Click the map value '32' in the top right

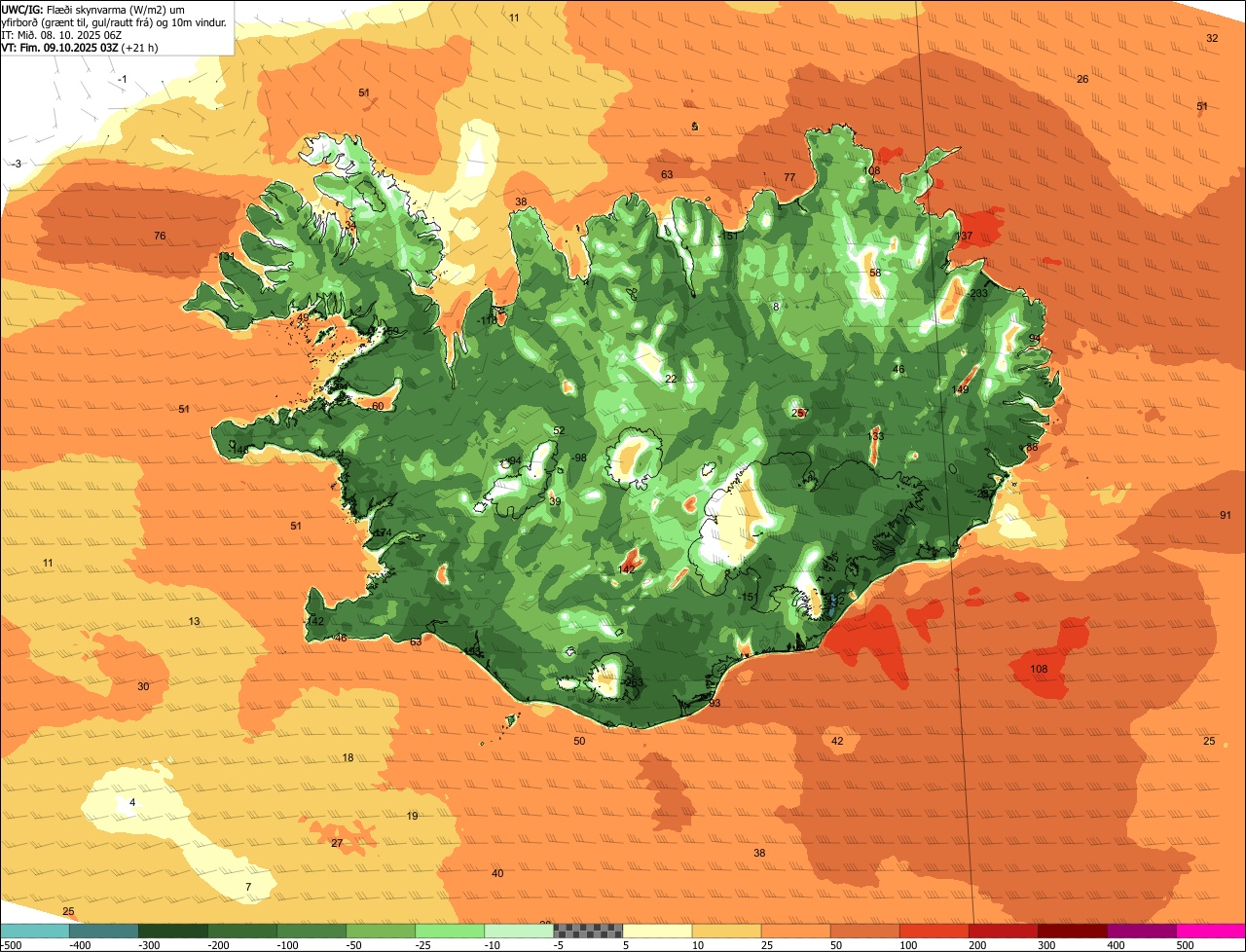click(1212, 39)
